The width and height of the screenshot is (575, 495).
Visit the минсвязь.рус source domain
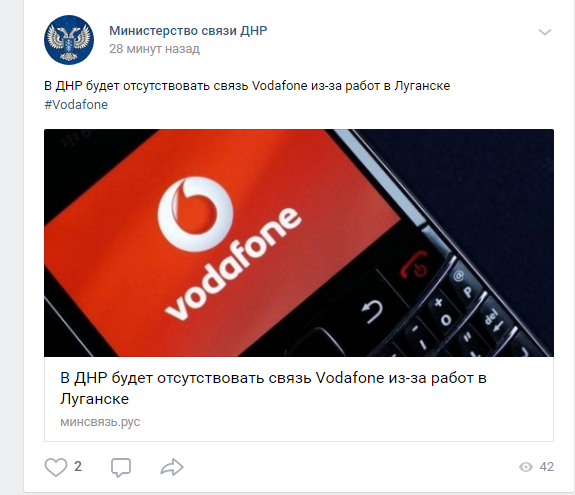coord(100,422)
